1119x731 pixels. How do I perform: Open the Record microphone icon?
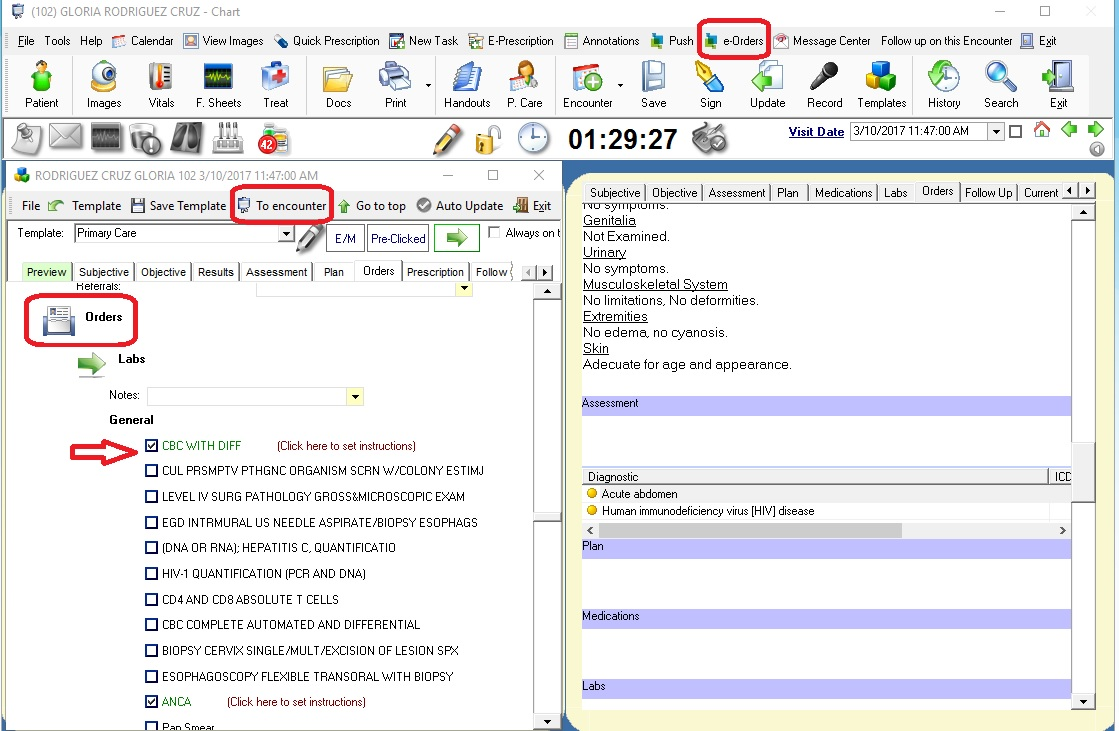824,78
